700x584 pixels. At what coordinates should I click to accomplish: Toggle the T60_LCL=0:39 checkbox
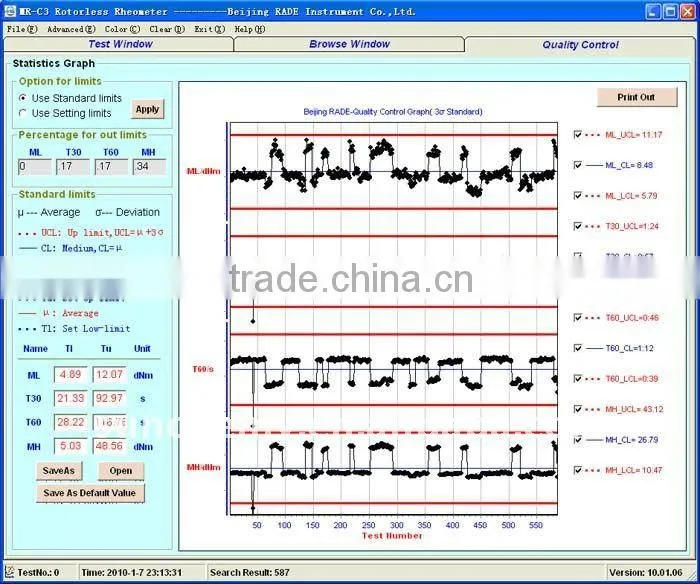pyautogui.click(x=578, y=379)
